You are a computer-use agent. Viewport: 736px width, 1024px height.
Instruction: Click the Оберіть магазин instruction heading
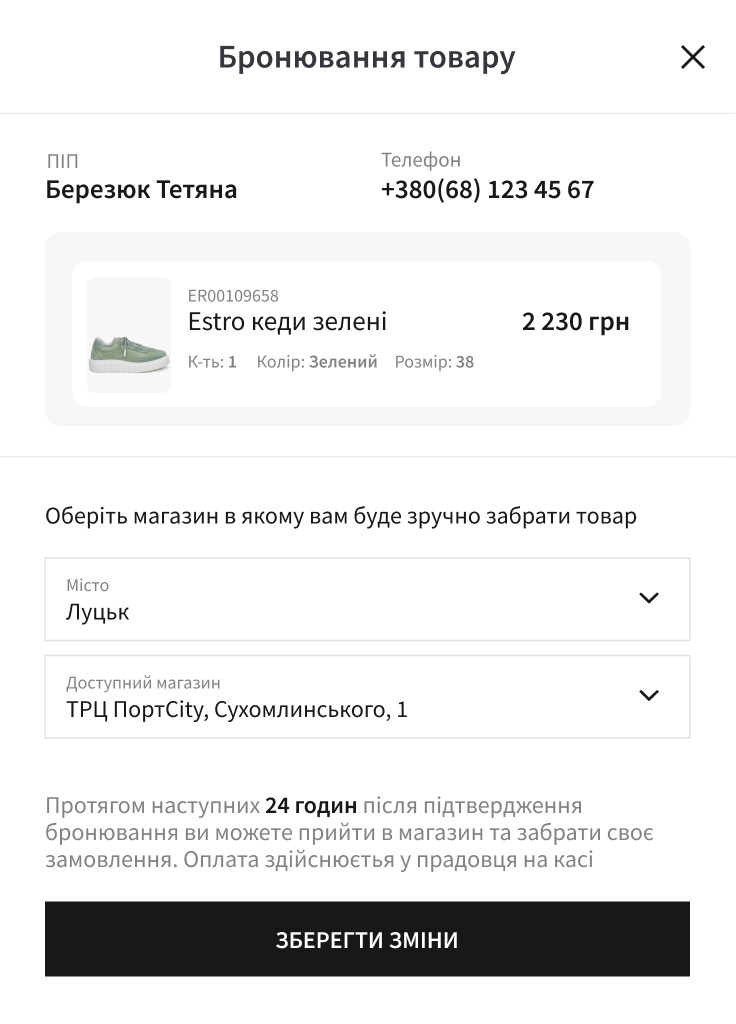341,517
